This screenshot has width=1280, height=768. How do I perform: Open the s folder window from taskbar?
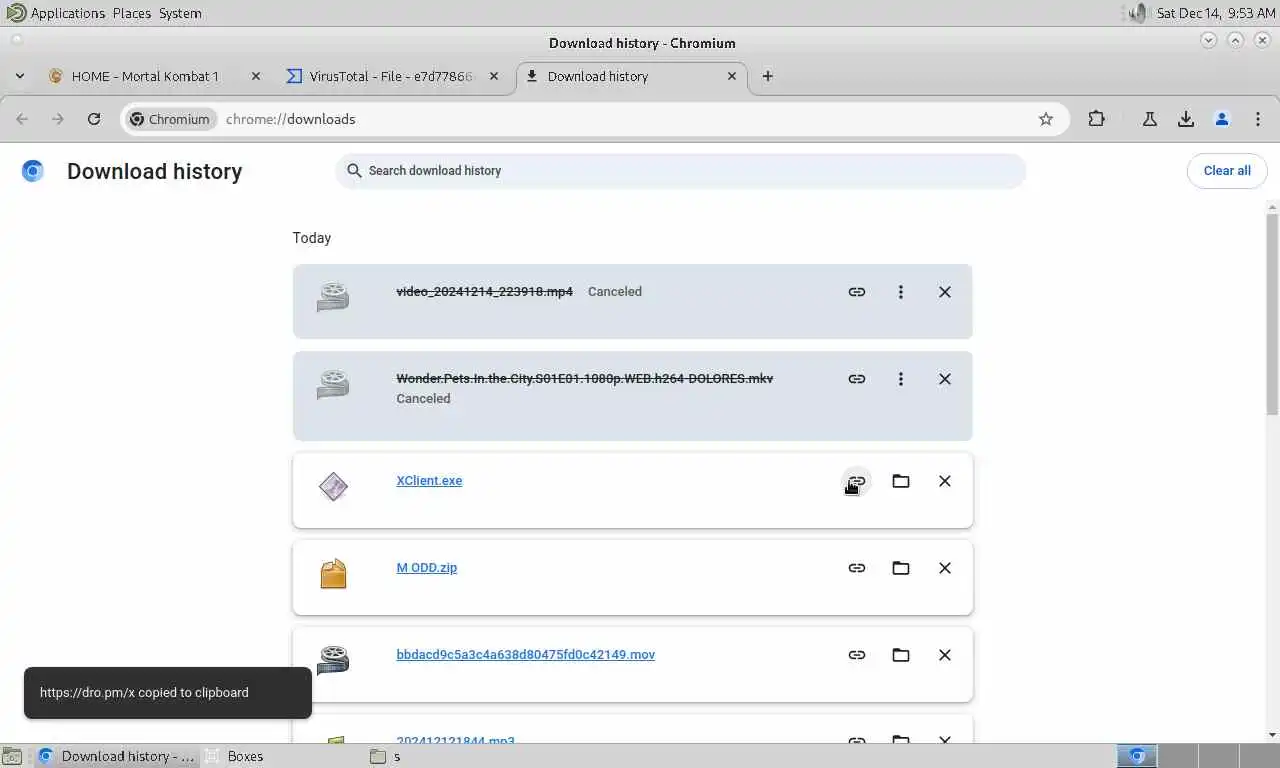coord(446,756)
